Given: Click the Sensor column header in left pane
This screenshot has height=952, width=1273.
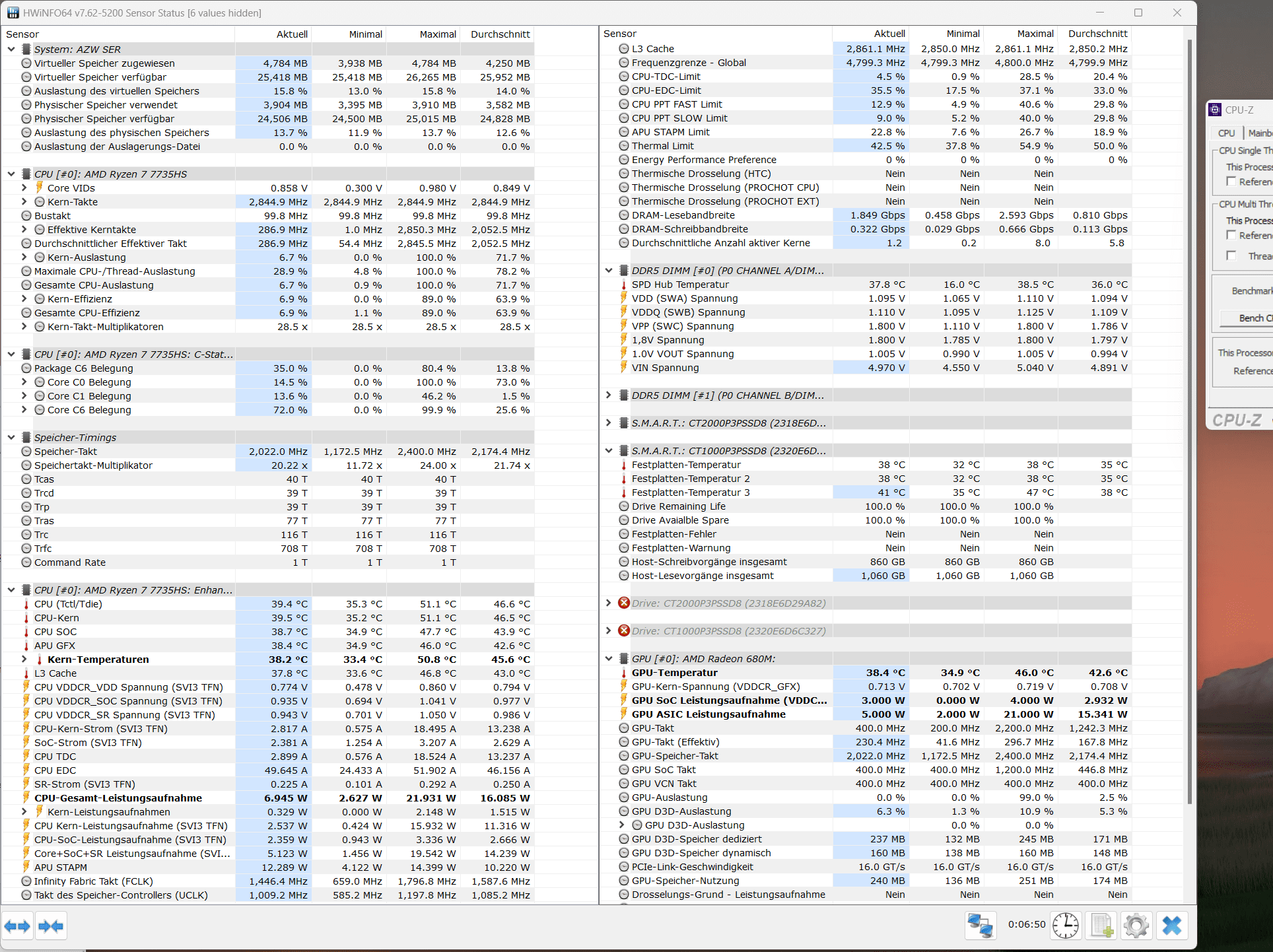Looking at the screenshot, I should pos(119,34).
